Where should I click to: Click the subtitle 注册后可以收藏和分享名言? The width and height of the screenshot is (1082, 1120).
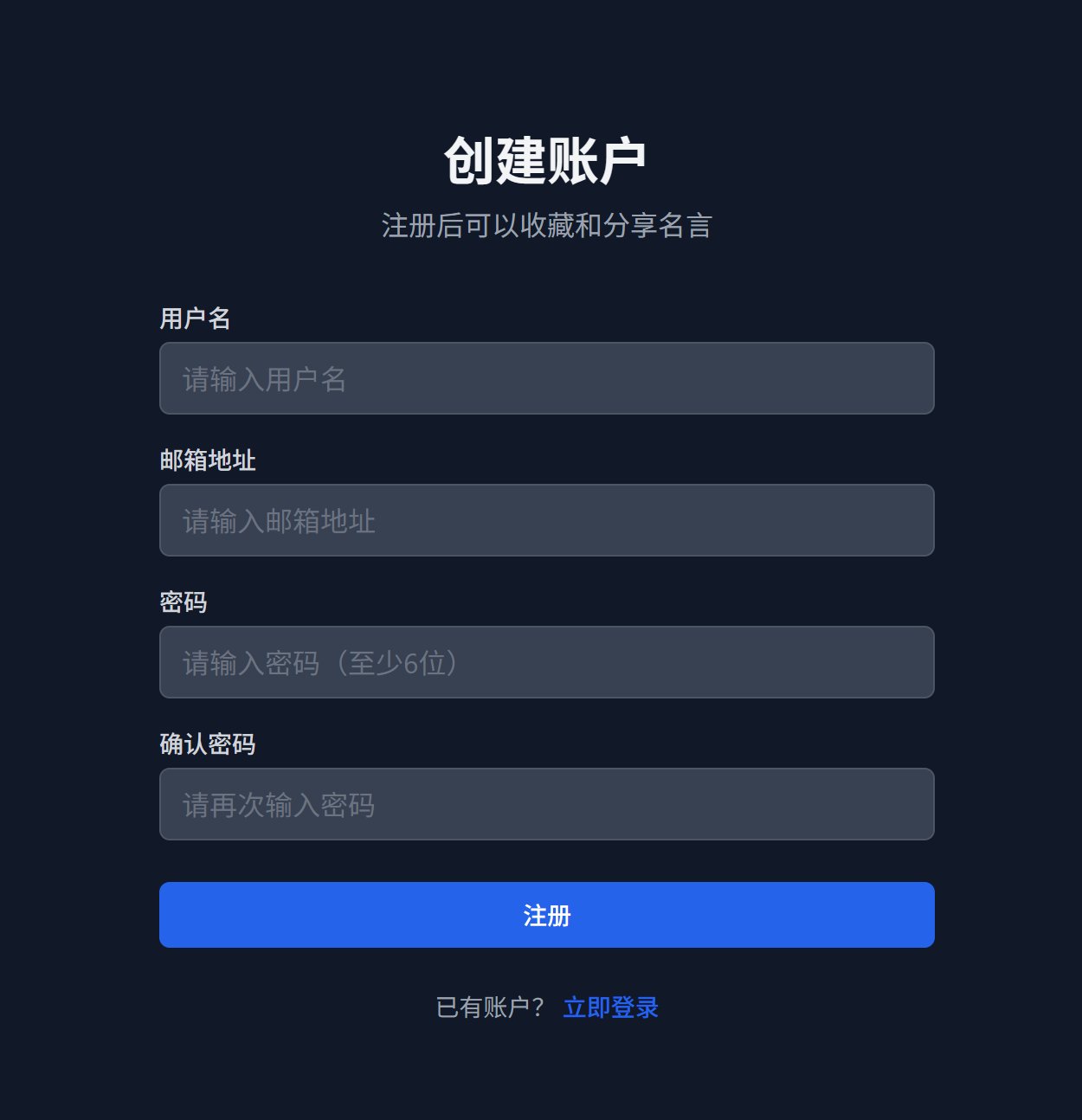click(546, 226)
